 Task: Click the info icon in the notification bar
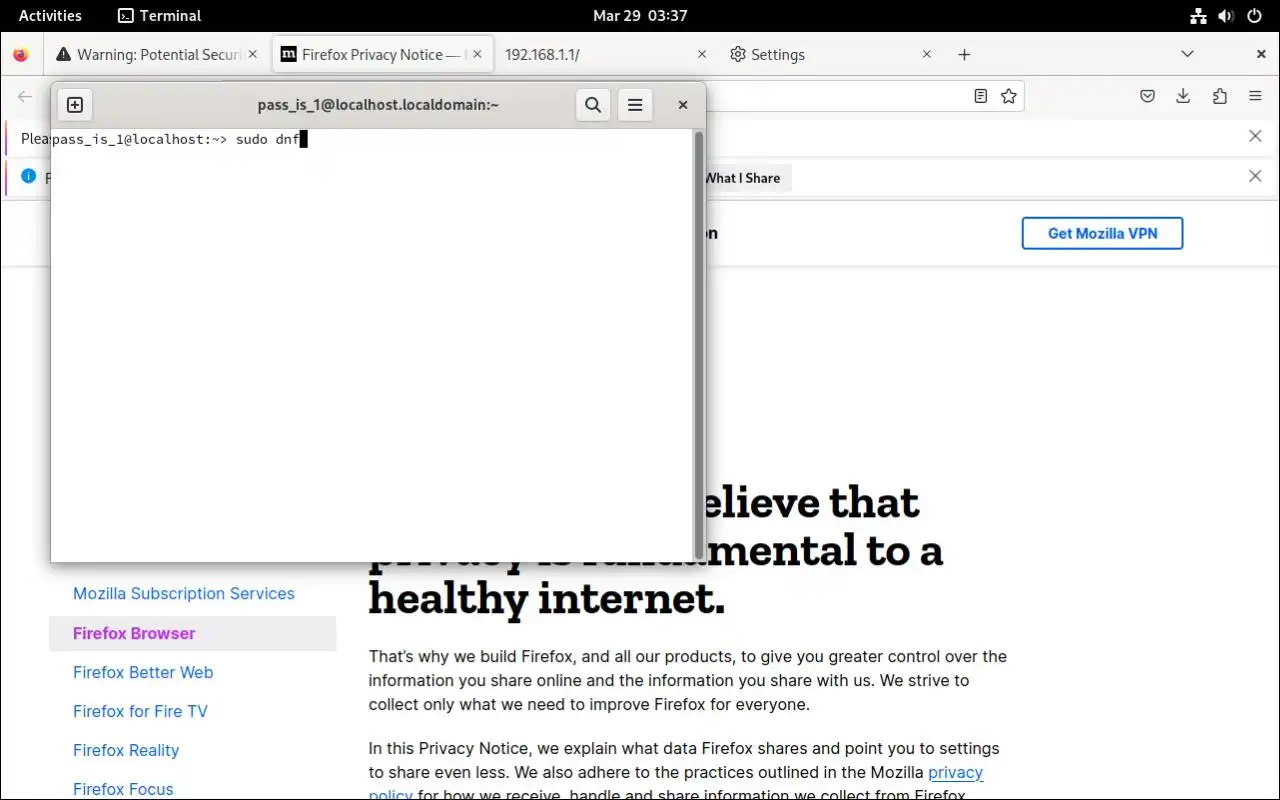tap(28, 177)
